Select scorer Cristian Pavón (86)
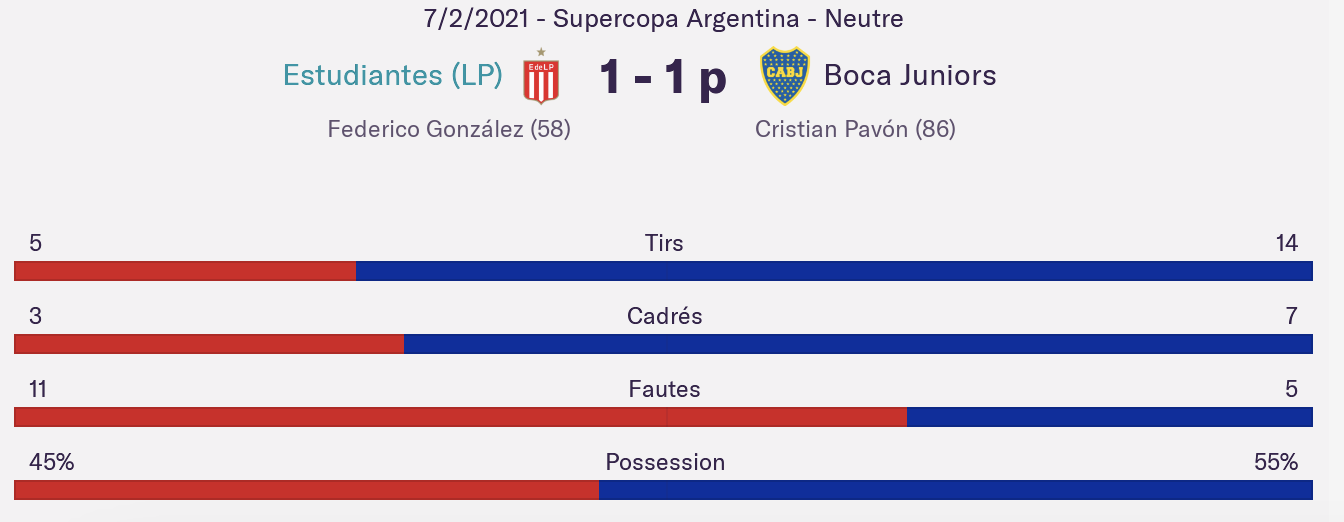The height and width of the screenshot is (522, 1344). tap(855, 129)
